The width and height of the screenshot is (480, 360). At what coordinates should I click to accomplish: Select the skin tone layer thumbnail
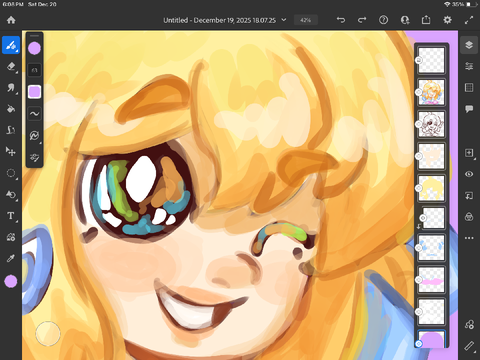tap(431, 156)
